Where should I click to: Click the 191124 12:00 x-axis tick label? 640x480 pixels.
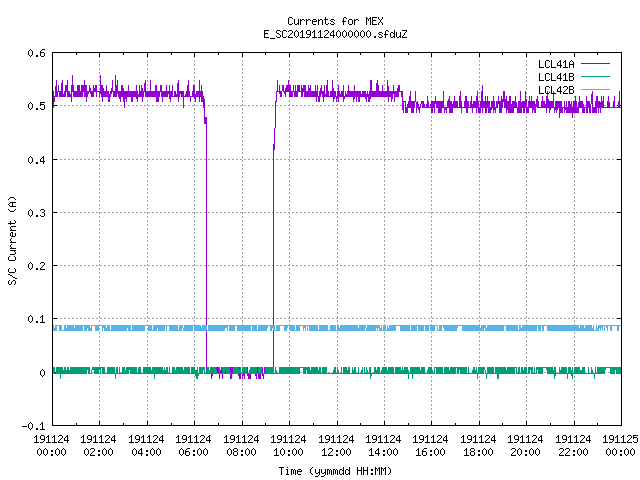(x=336, y=445)
